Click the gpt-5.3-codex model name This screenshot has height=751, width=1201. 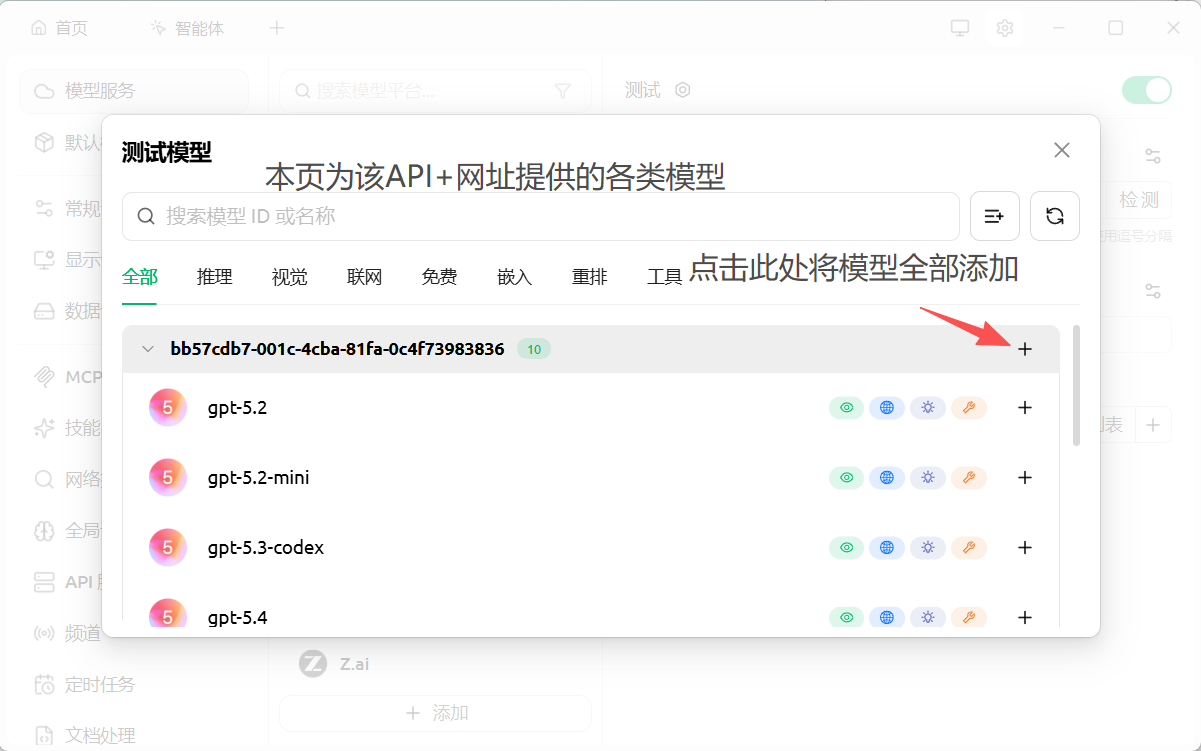pos(266,548)
